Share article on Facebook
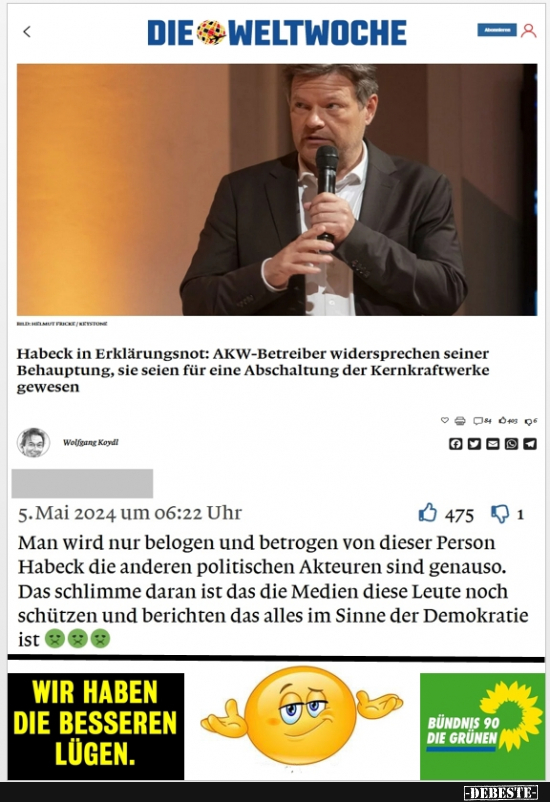550x802 pixels. pyautogui.click(x=455, y=443)
